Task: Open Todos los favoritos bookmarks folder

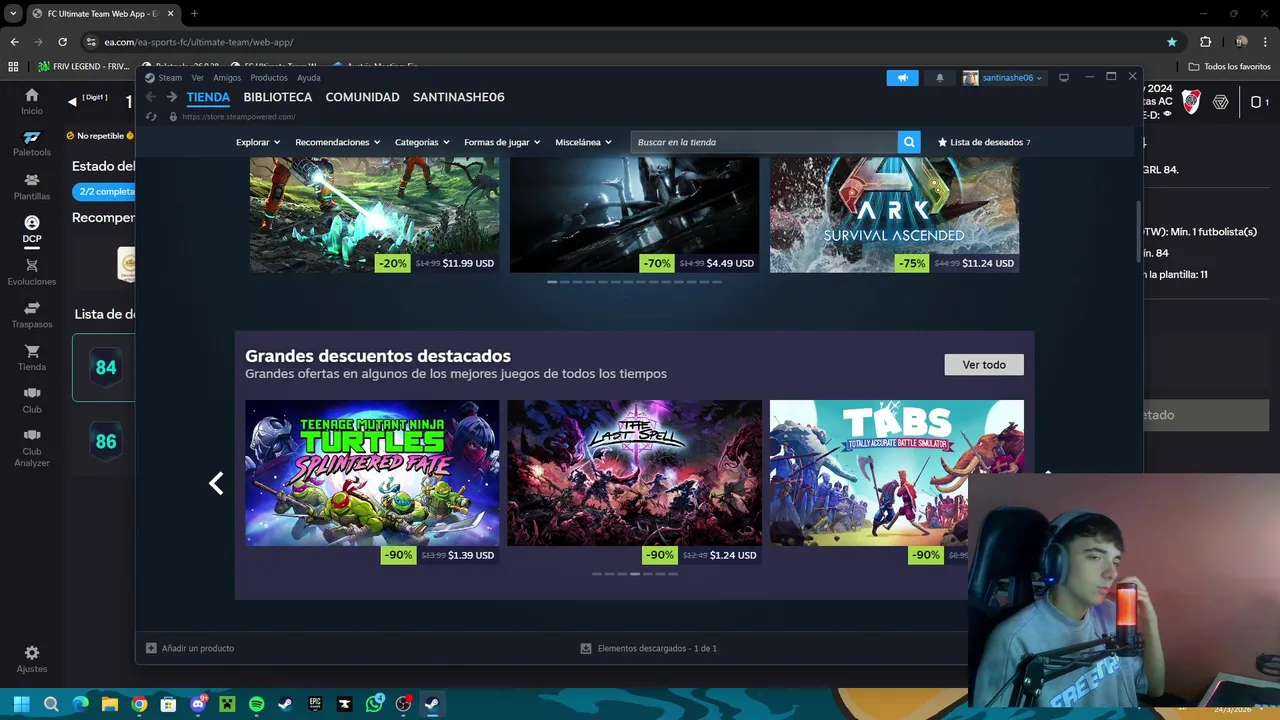Action: coord(1229,66)
